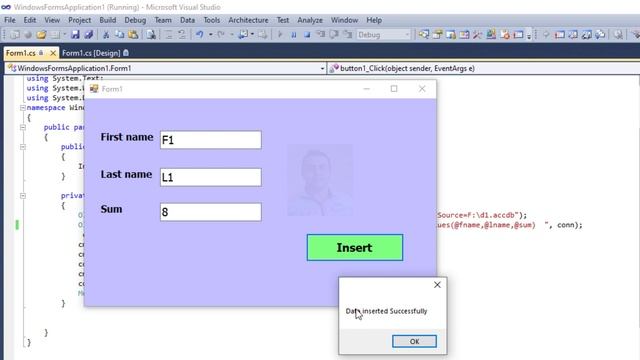Close the Form1.cs editor tab
640x360 pixels.
point(53,53)
